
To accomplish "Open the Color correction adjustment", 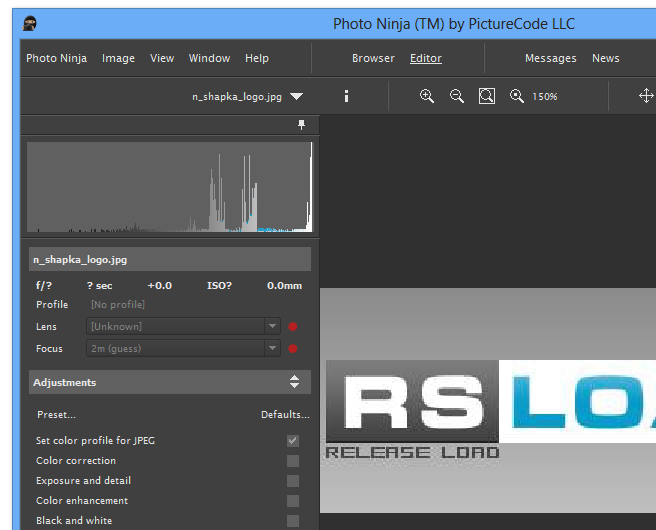I will coord(76,461).
